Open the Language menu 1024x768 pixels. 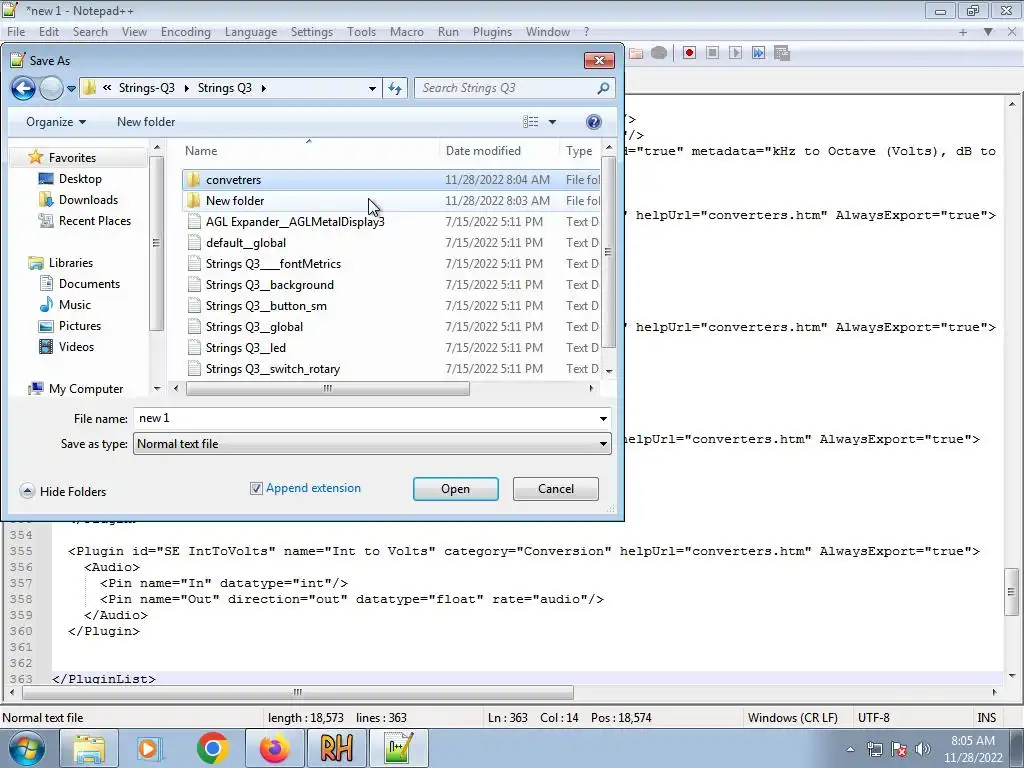(x=251, y=32)
